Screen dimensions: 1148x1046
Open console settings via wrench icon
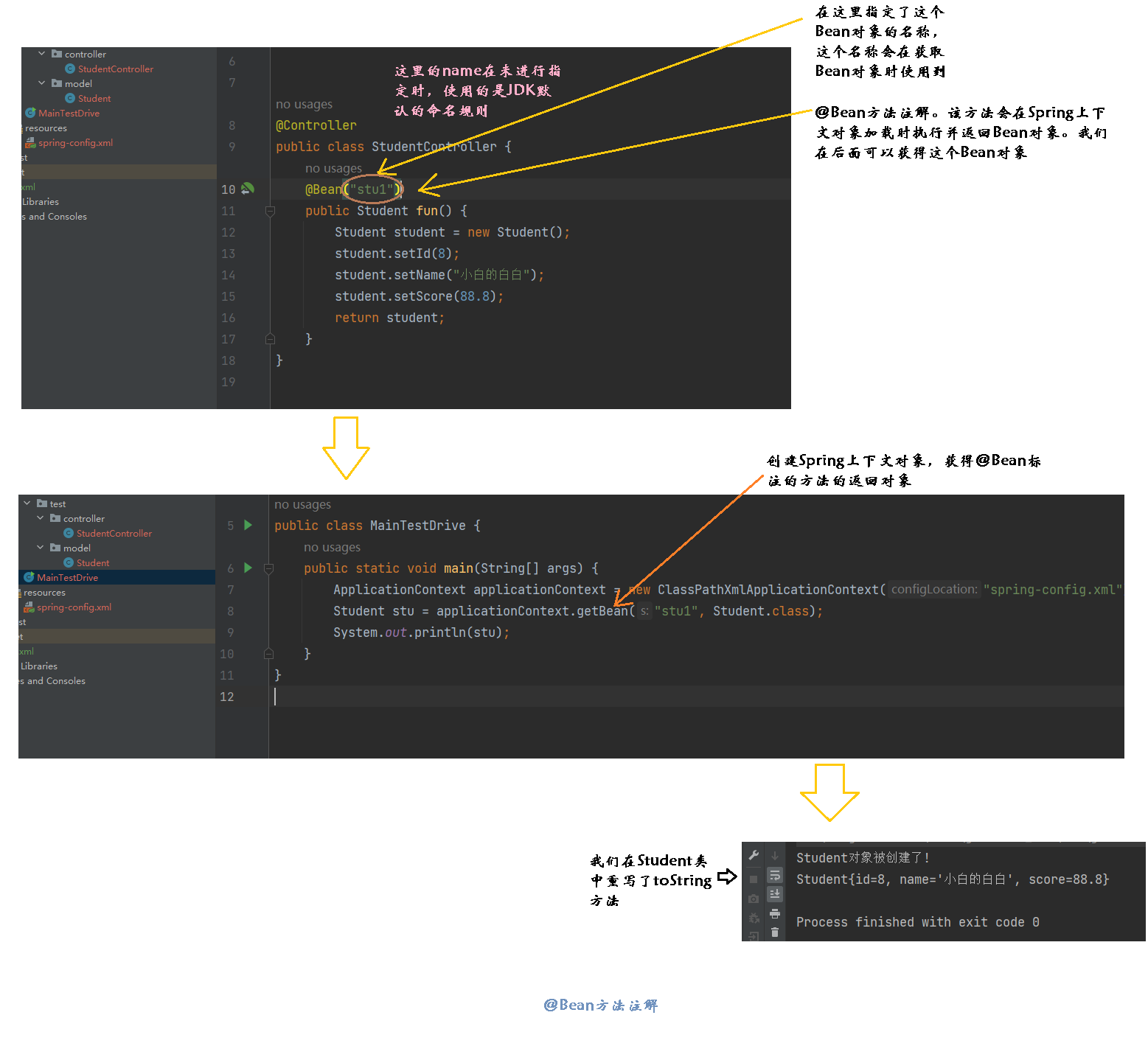click(754, 855)
